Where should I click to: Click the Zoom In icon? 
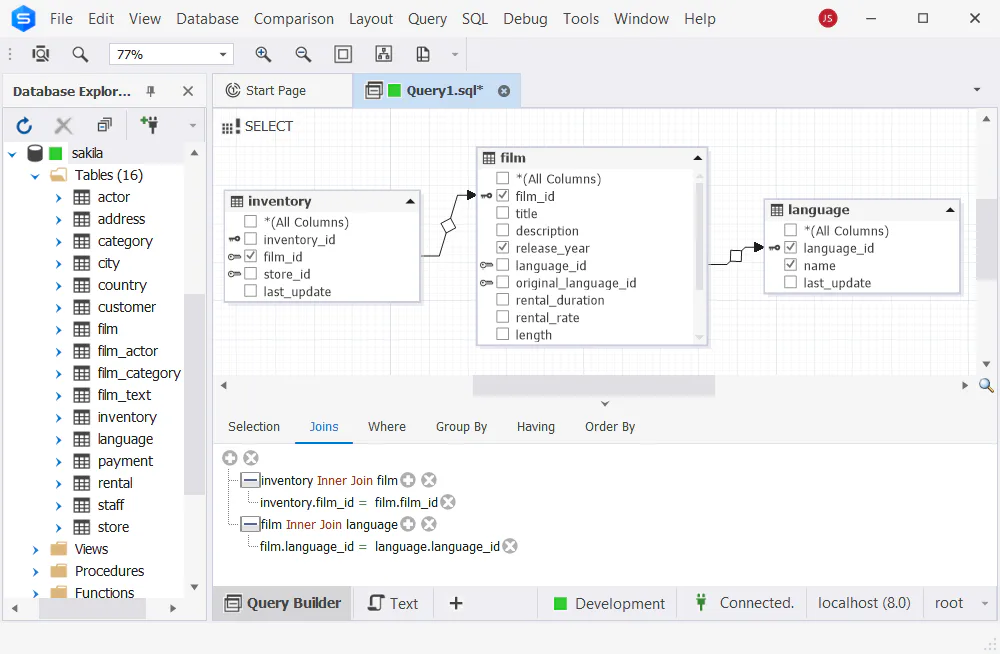click(x=263, y=54)
